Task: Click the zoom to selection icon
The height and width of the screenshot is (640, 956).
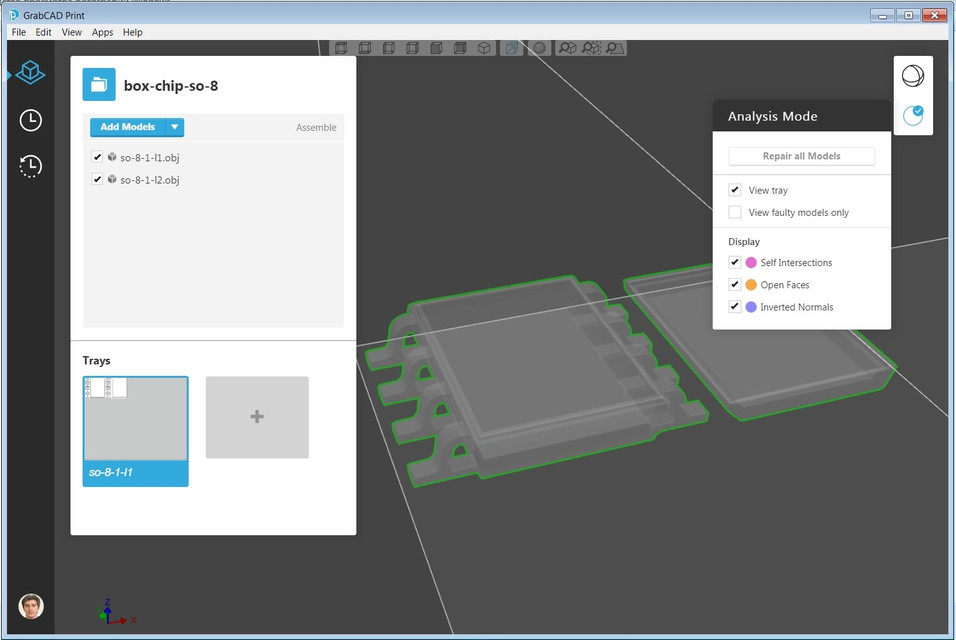Action: coord(591,47)
